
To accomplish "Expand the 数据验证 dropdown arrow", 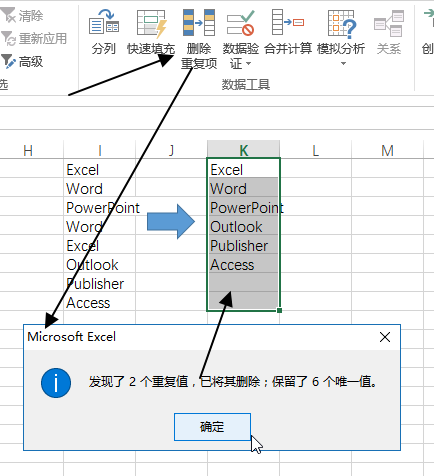I will (248, 63).
